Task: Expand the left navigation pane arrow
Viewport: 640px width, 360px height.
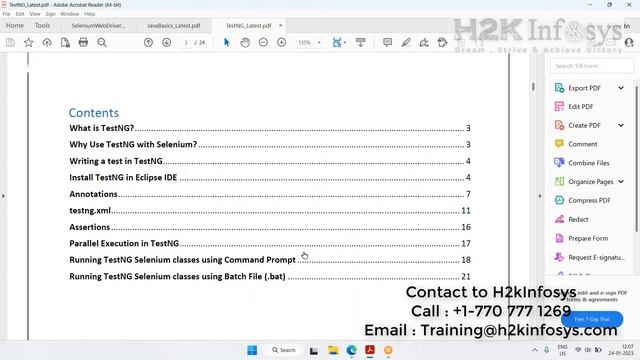Action: click(3, 196)
